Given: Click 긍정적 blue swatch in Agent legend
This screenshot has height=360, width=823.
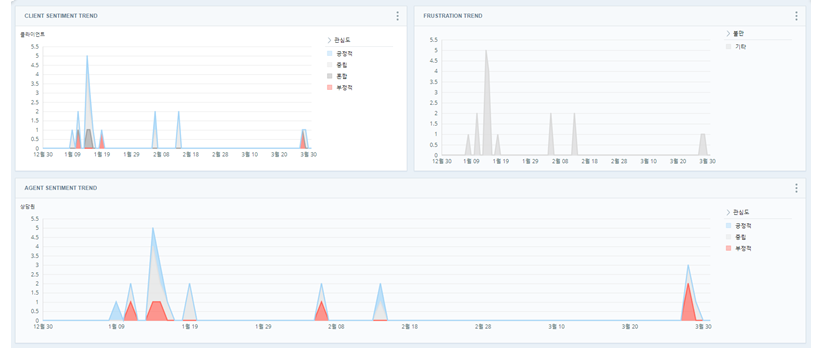Looking at the screenshot, I should coord(729,225).
